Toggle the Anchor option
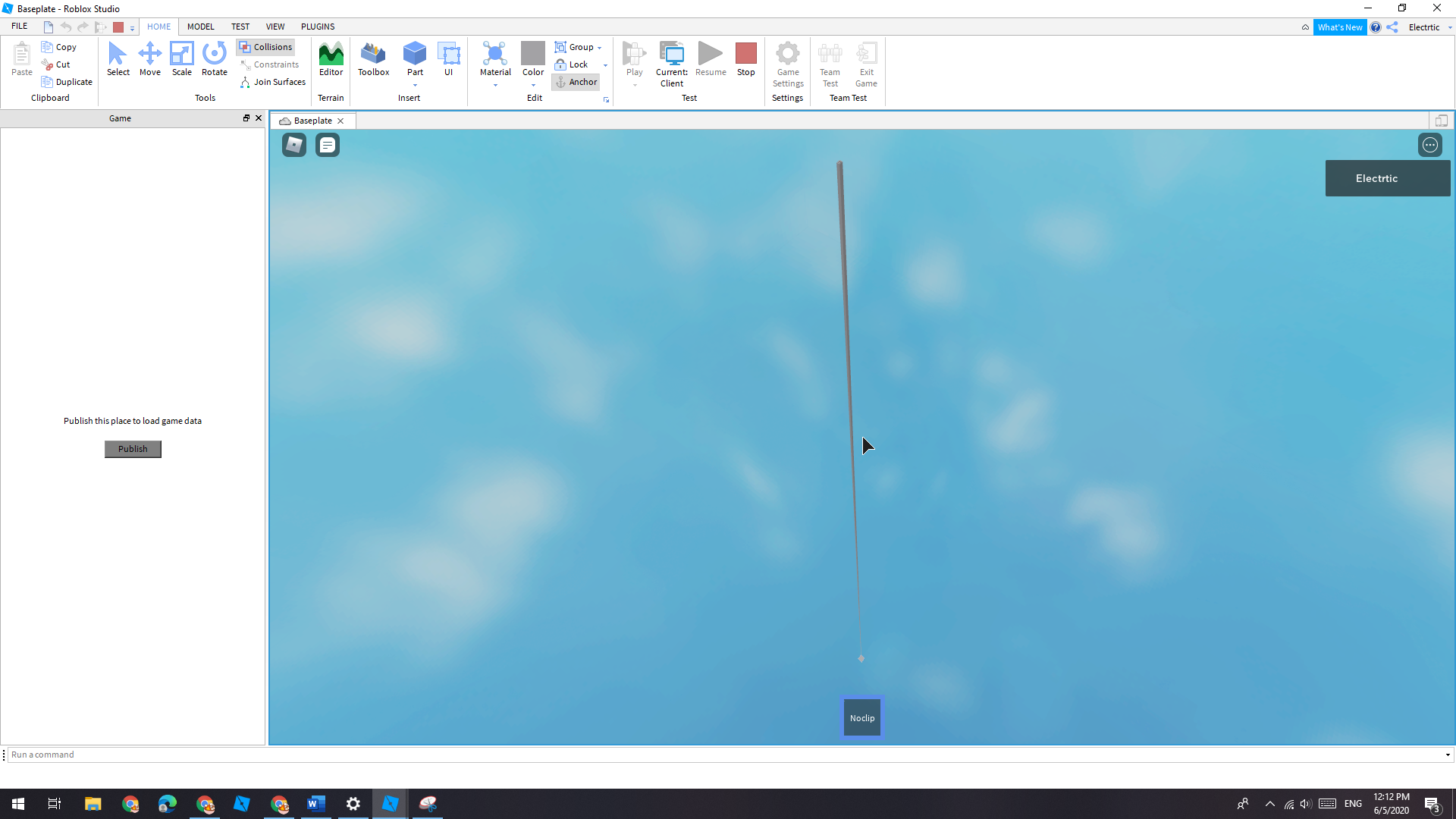 pyautogui.click(x=576, y=82)
